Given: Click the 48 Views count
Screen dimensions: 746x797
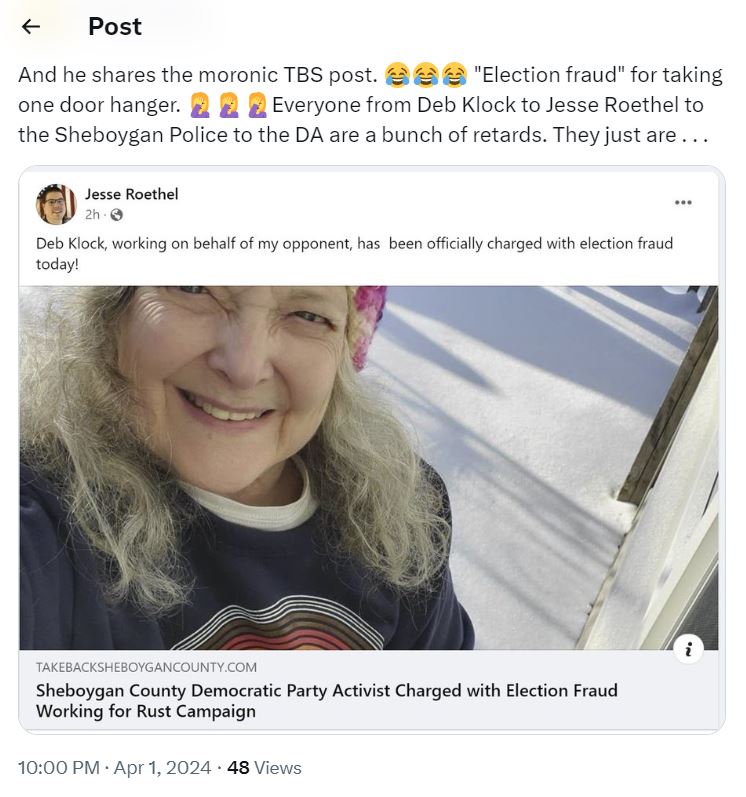Looking at the screenshot, I should (x=264, y=768).
